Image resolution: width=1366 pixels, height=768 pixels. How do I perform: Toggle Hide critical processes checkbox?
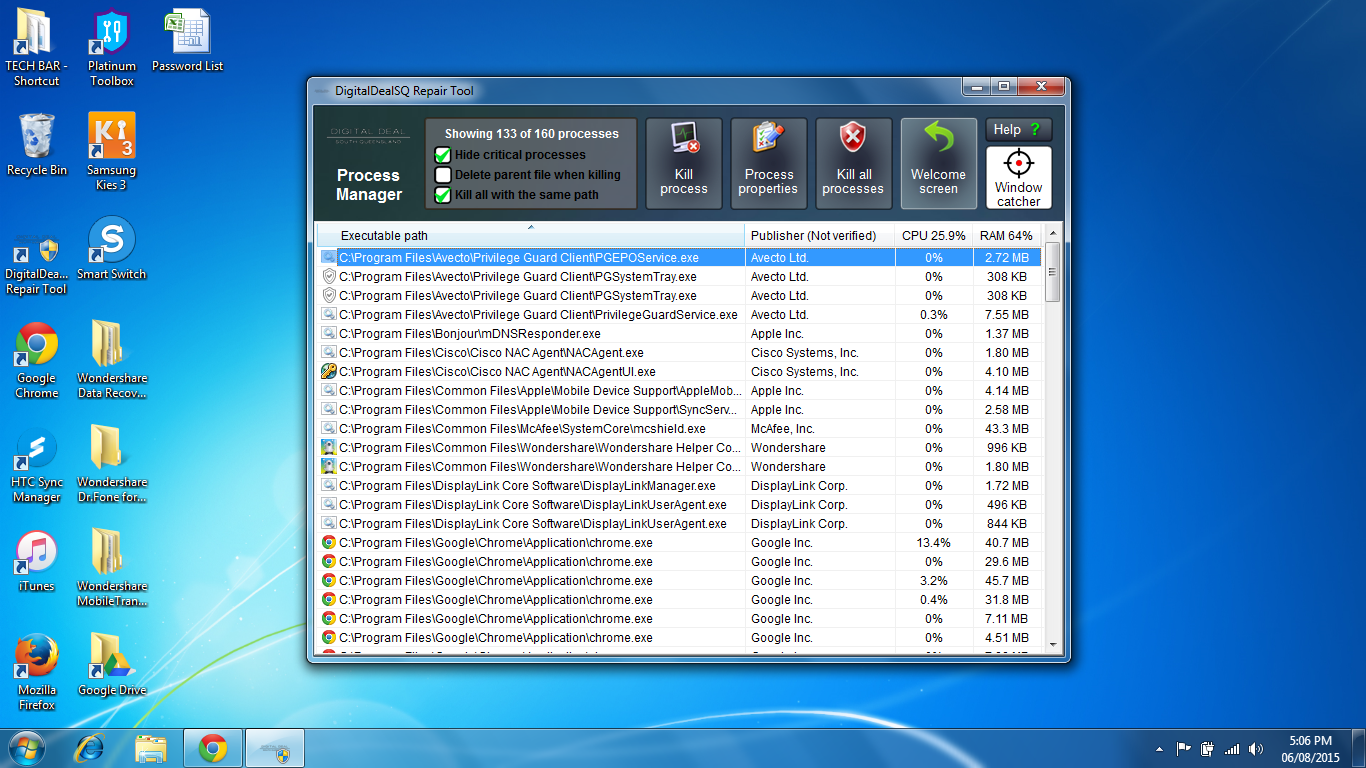click(x=443, y=155)
